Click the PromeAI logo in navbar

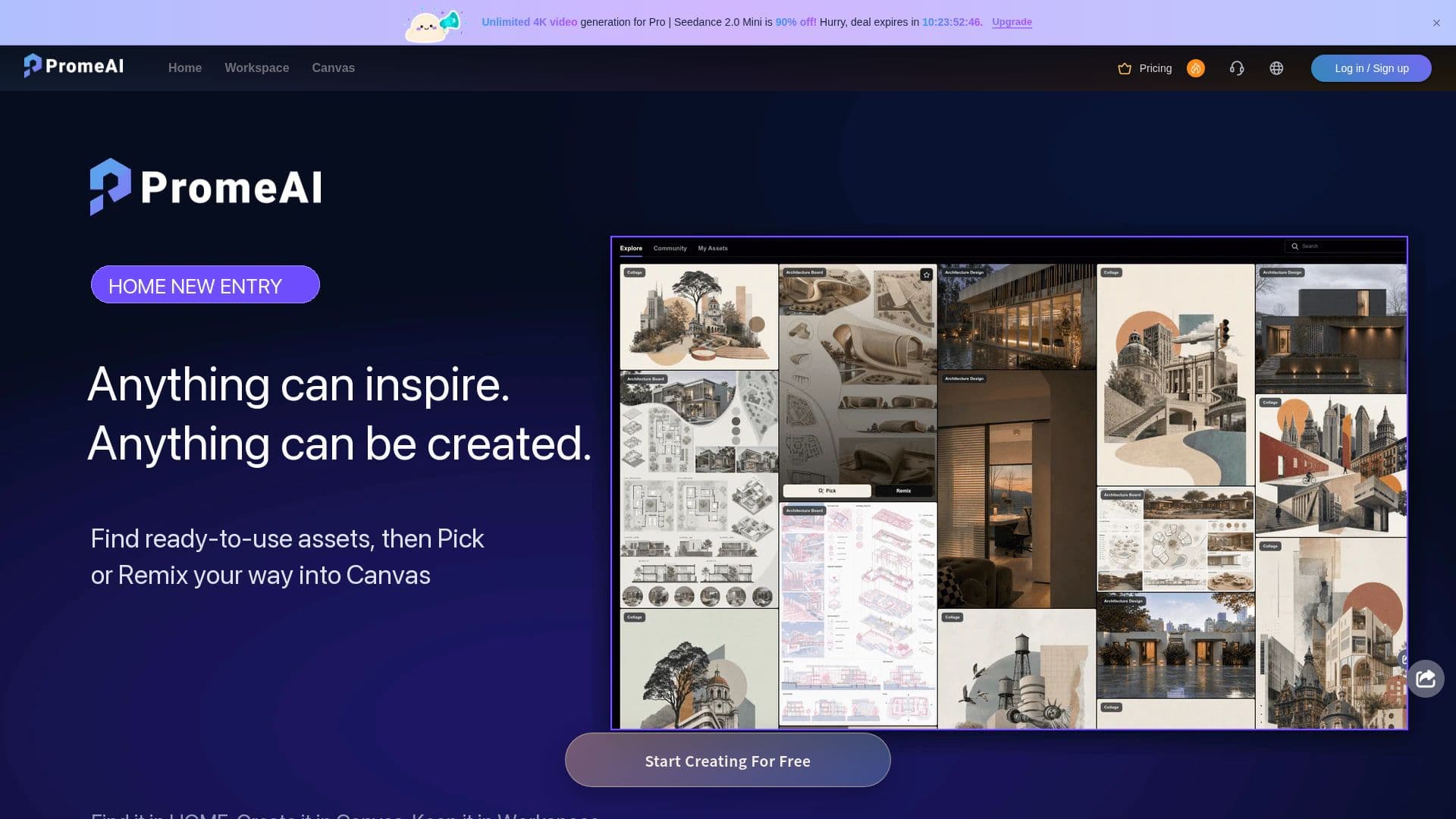[74, 66]
